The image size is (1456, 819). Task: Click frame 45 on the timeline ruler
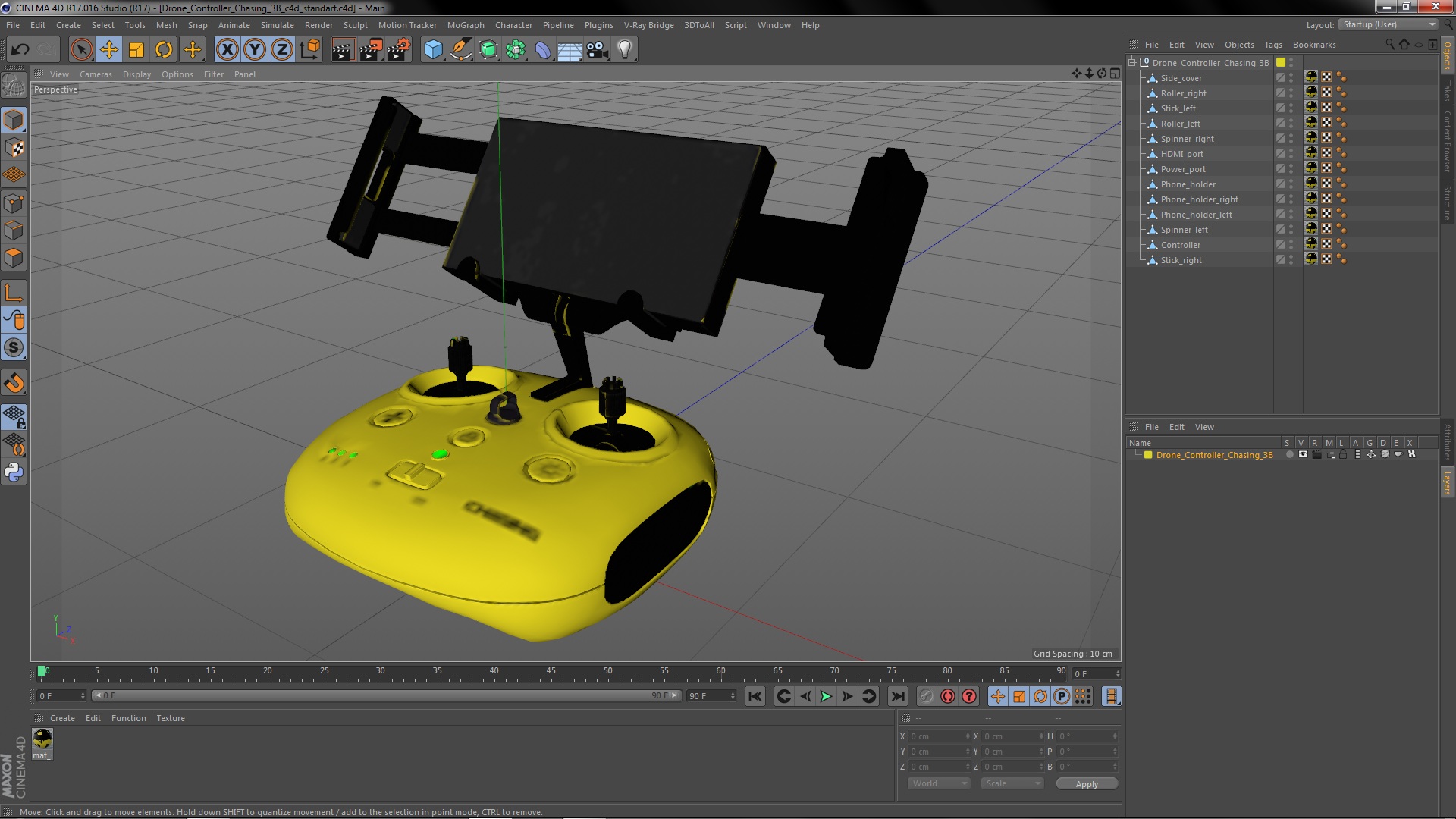click(551, 672)
